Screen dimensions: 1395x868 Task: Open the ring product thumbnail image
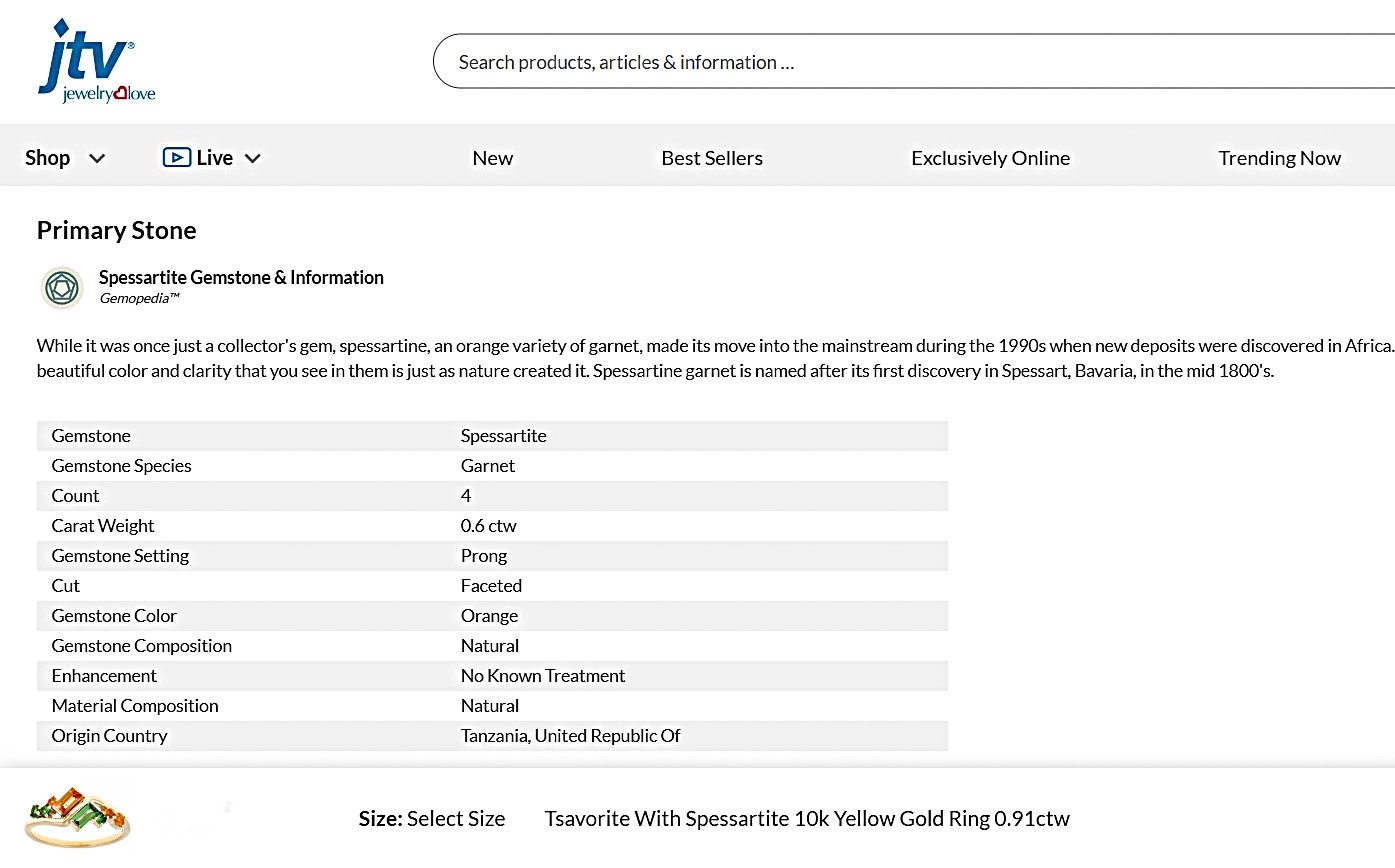78,818
